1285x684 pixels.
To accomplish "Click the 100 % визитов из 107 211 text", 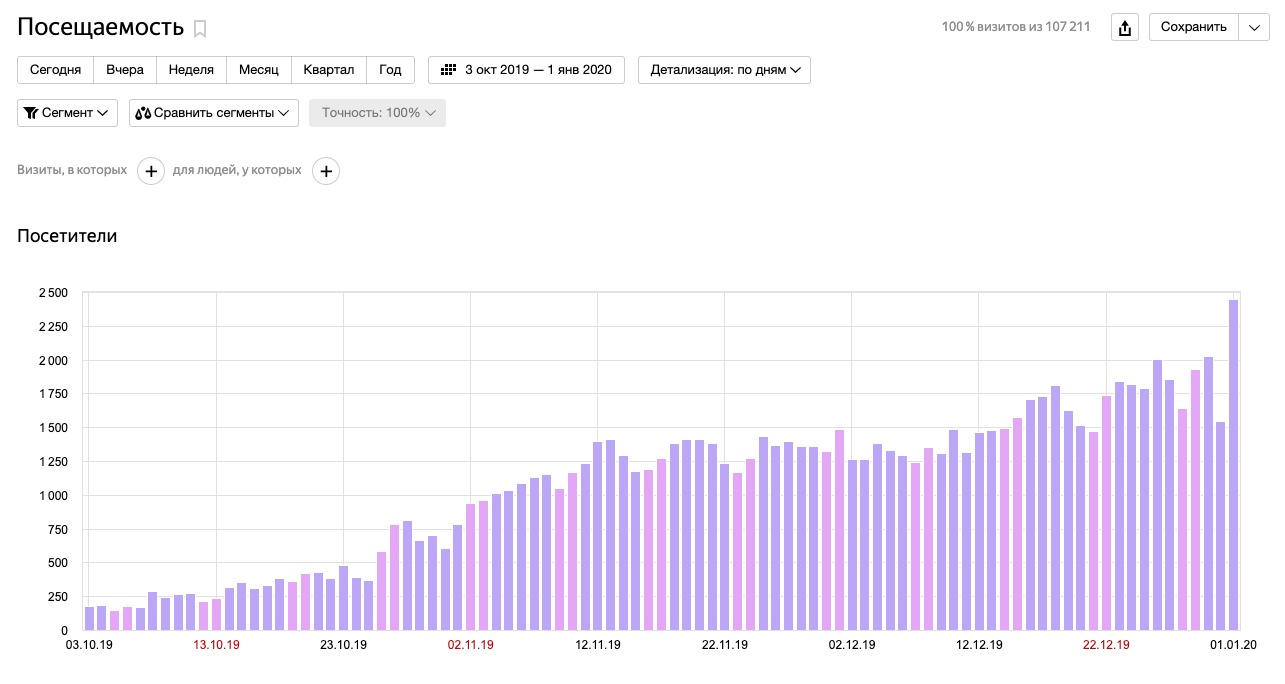I will (x=1016, y=27).
